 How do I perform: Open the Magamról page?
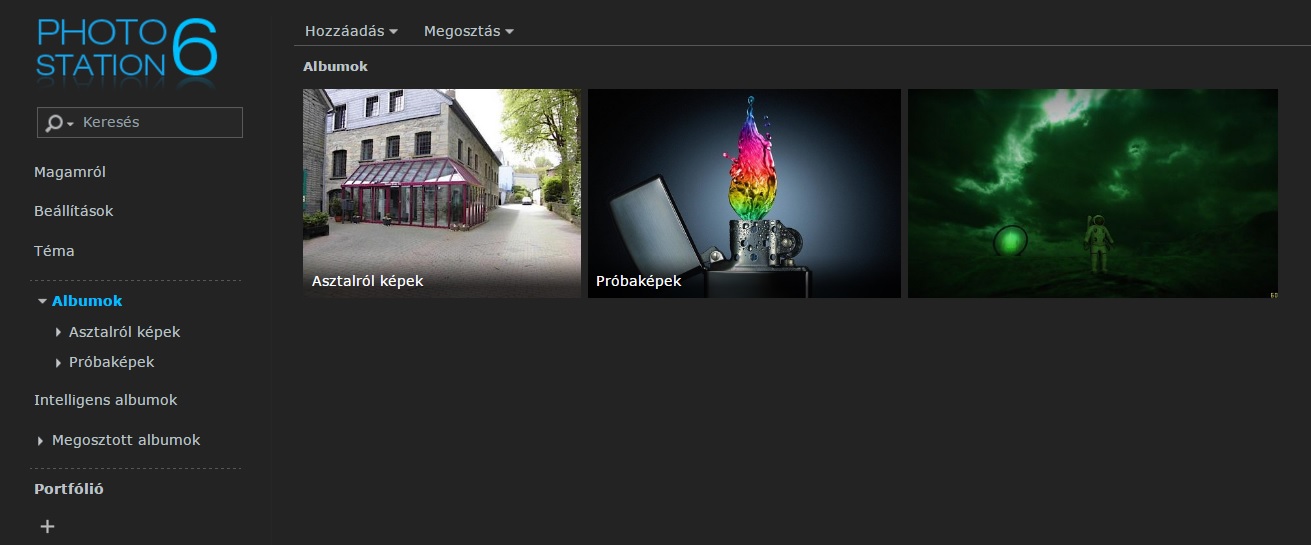(x=70, y=172)
